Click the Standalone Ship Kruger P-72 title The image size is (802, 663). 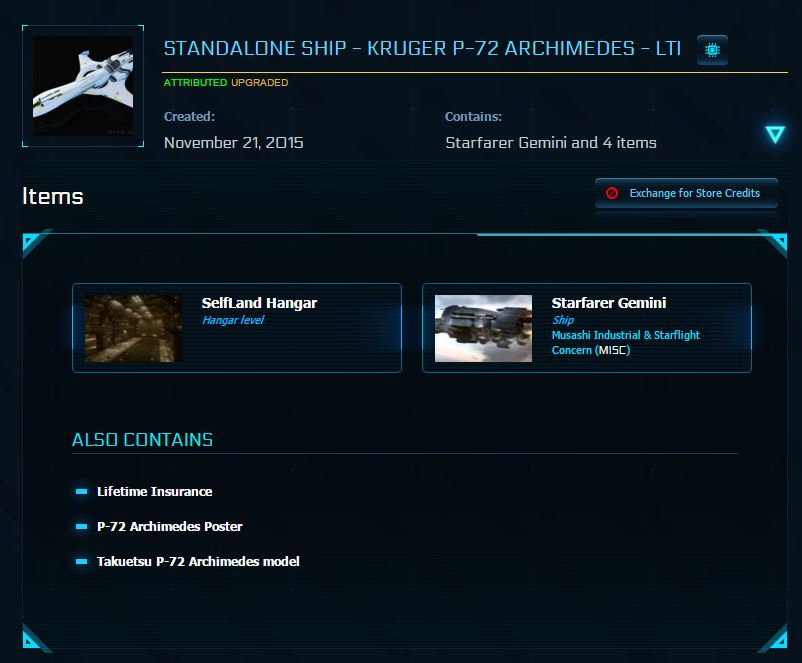click(422, 49)
